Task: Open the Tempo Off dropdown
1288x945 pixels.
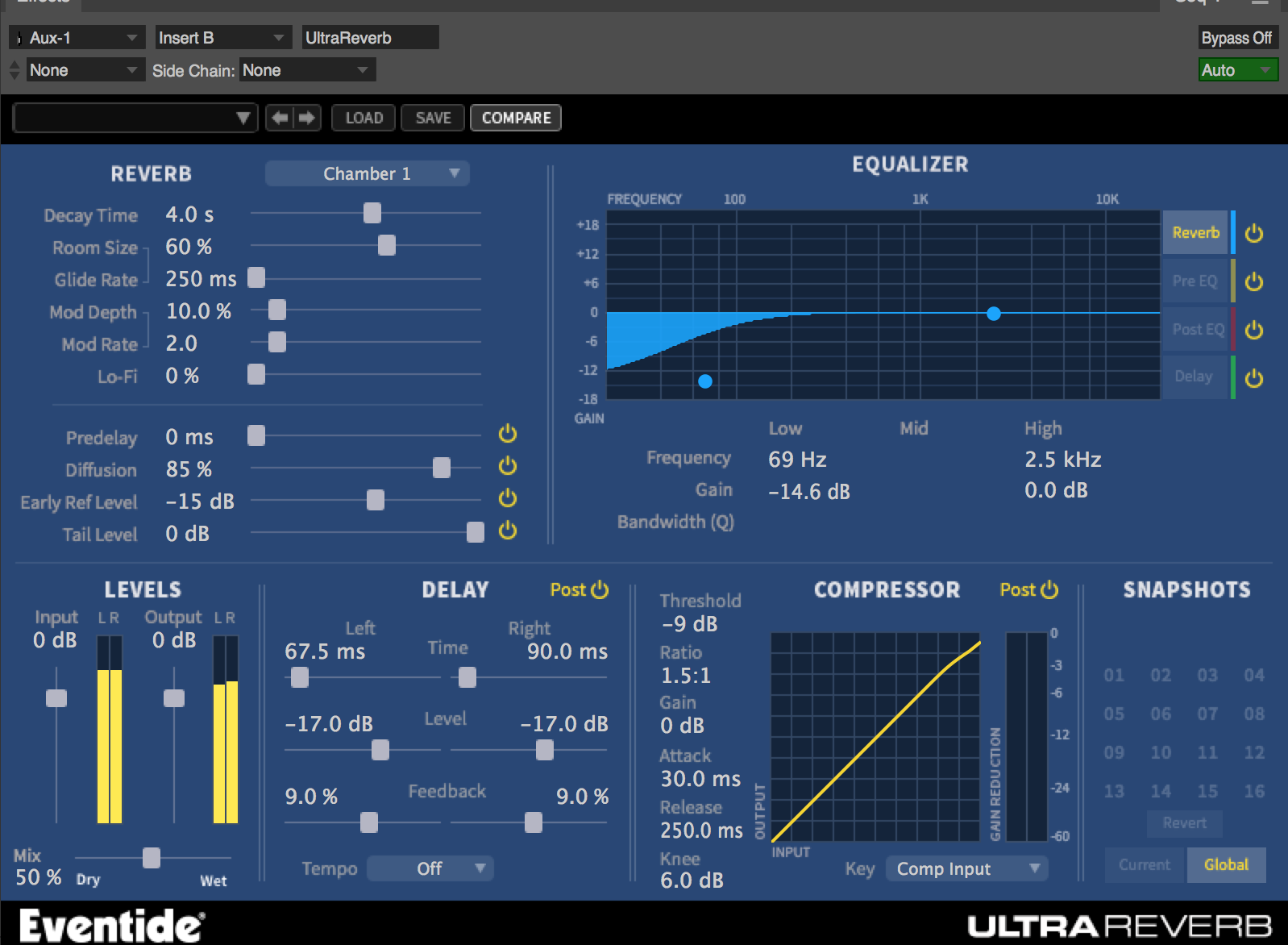Action: 430,868
